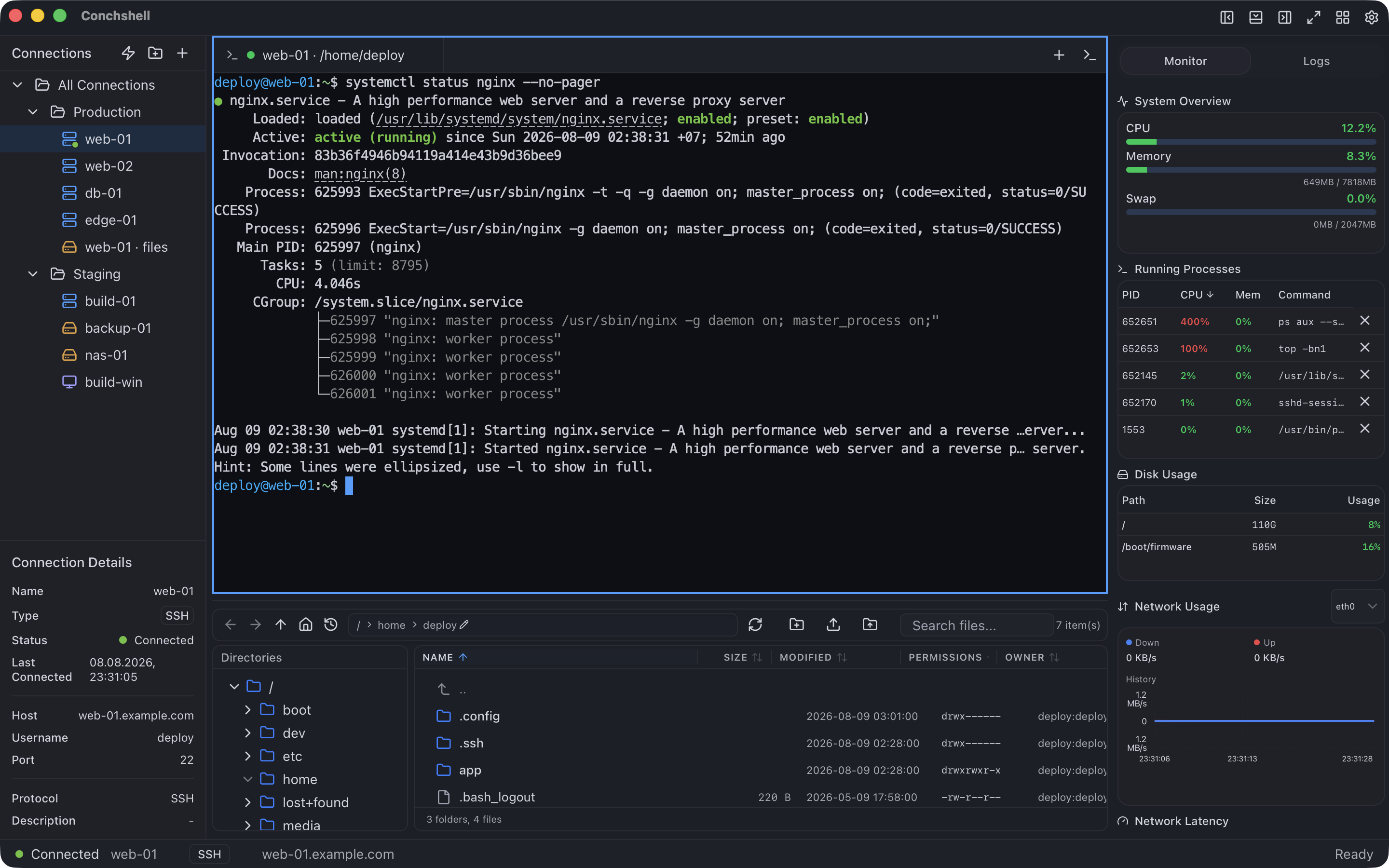This screenshot has height=868, width=1389.
Task: Toggle bottom panel icon in title bar
Action: 1255,17
